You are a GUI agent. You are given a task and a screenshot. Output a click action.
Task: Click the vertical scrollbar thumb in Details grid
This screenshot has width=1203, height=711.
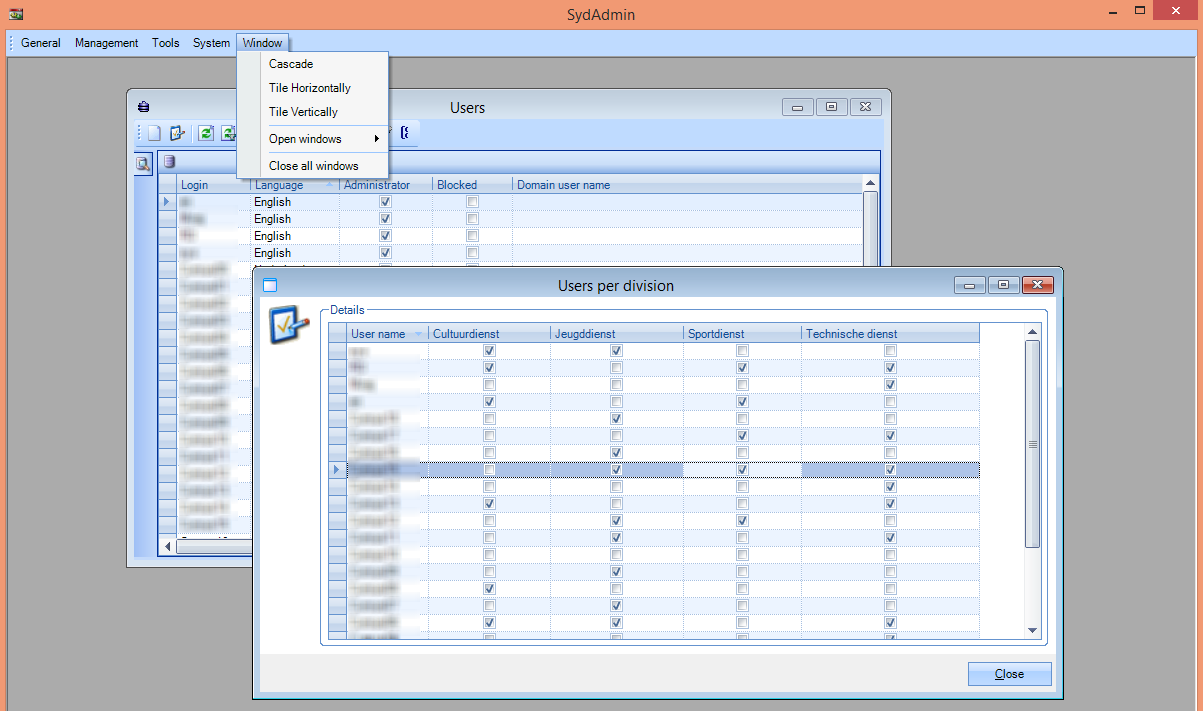point(1032,443)
